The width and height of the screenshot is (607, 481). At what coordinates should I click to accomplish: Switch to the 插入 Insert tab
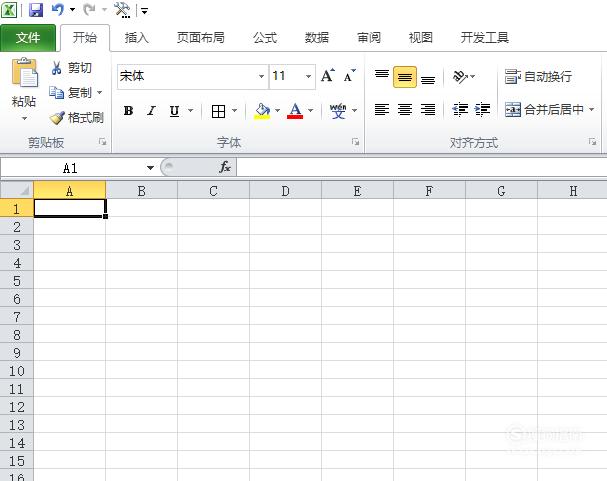[137, 38]
